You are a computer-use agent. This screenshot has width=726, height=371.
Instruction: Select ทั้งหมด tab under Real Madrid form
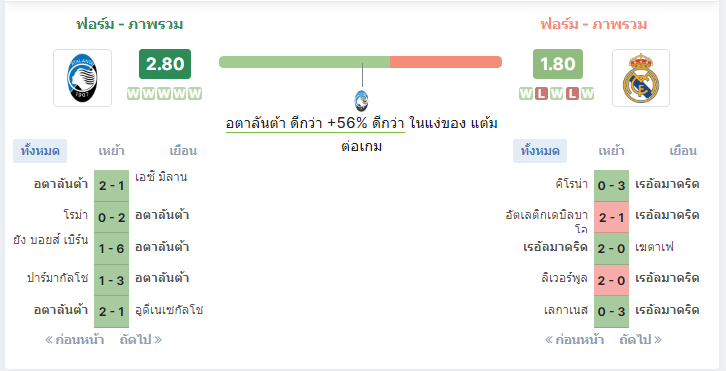[x=540, y=151]
